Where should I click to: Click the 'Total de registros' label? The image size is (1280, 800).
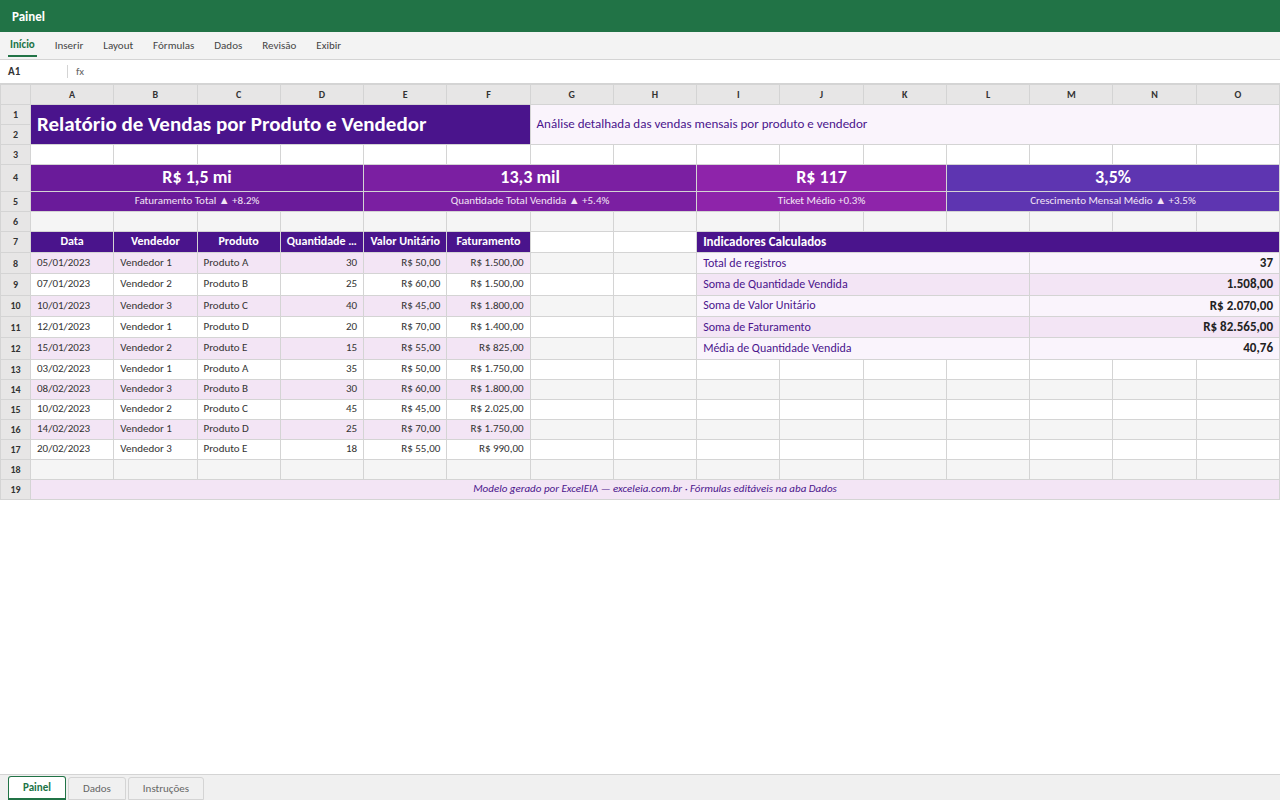pos(863,263)
